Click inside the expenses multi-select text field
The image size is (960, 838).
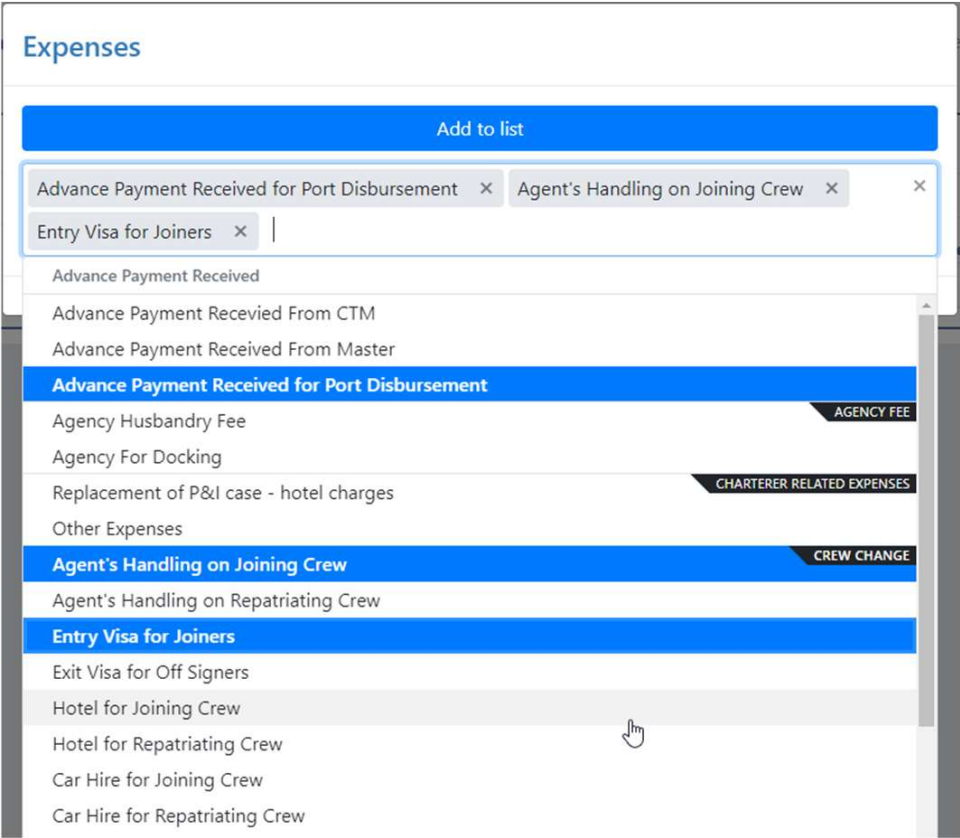pyautogui.click(x=600, y=232)
